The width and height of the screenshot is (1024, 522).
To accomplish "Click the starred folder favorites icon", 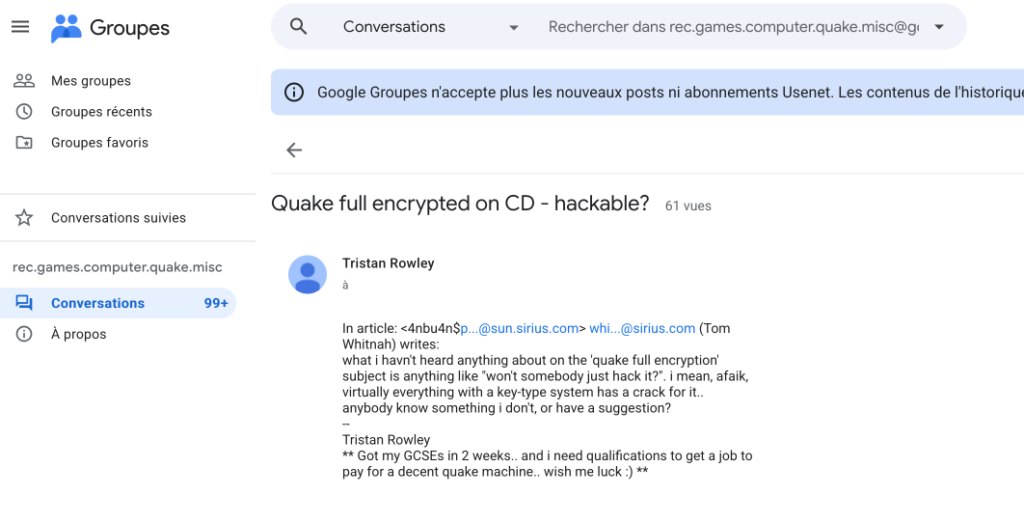I will 24,142.
